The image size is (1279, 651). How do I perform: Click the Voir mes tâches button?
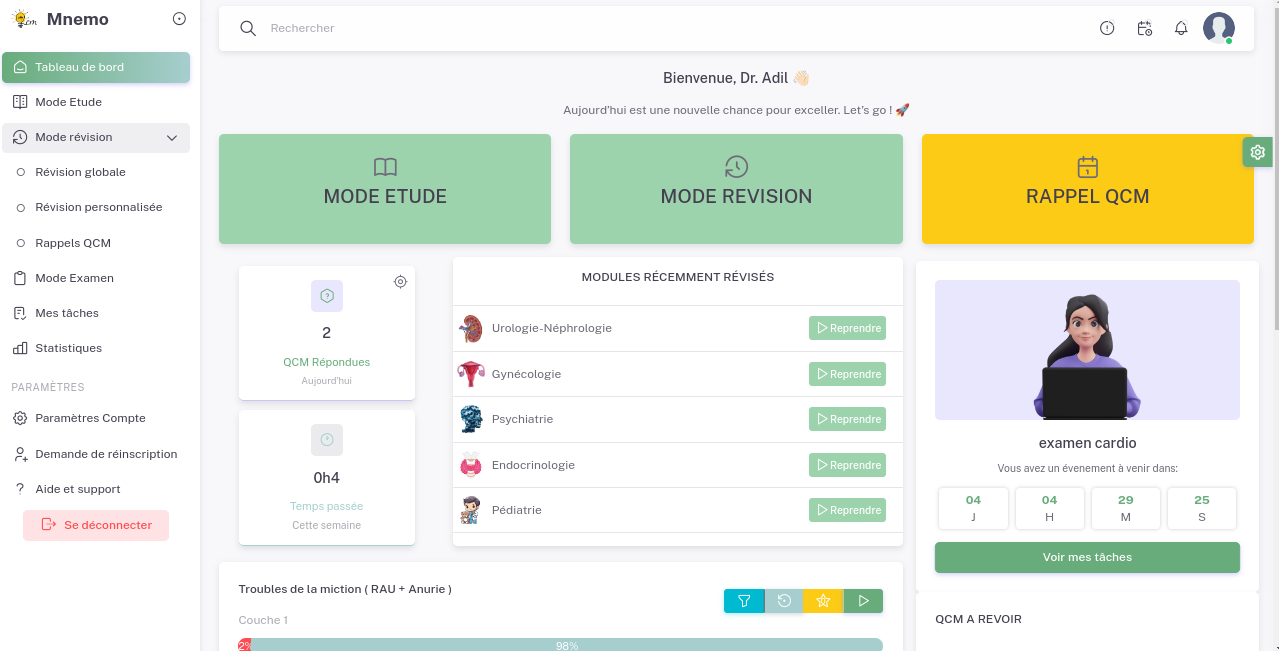pyautogui.click(x=1087, y=557)
